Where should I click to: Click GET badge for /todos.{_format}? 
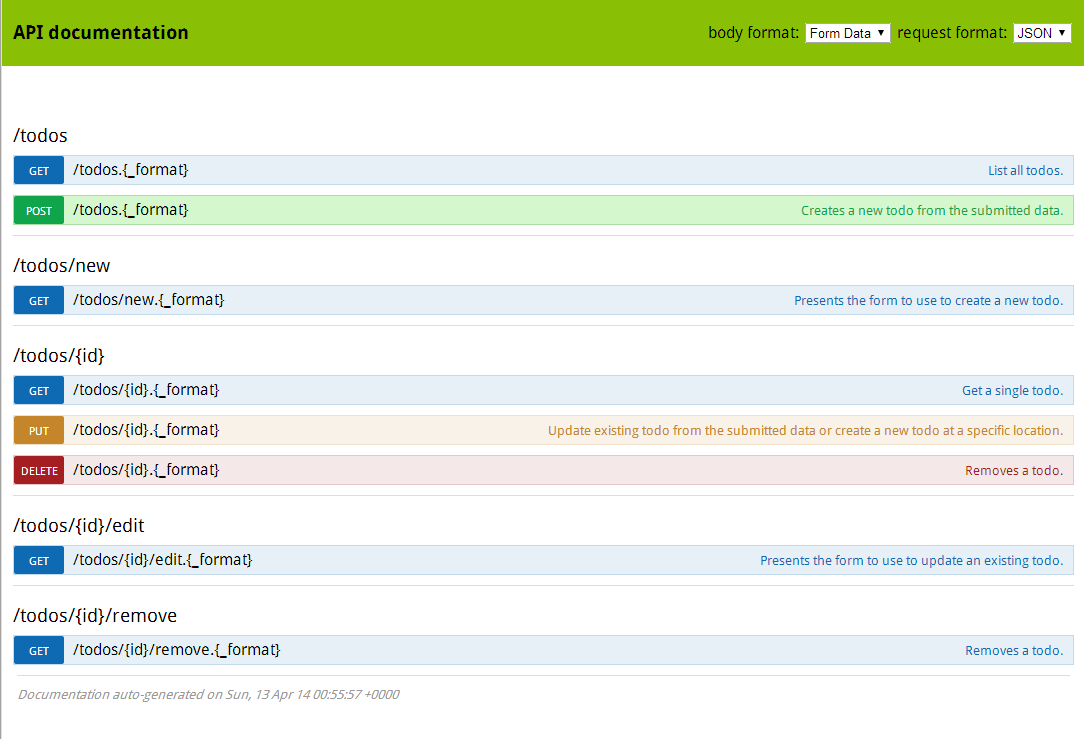(x=39, y=171)
